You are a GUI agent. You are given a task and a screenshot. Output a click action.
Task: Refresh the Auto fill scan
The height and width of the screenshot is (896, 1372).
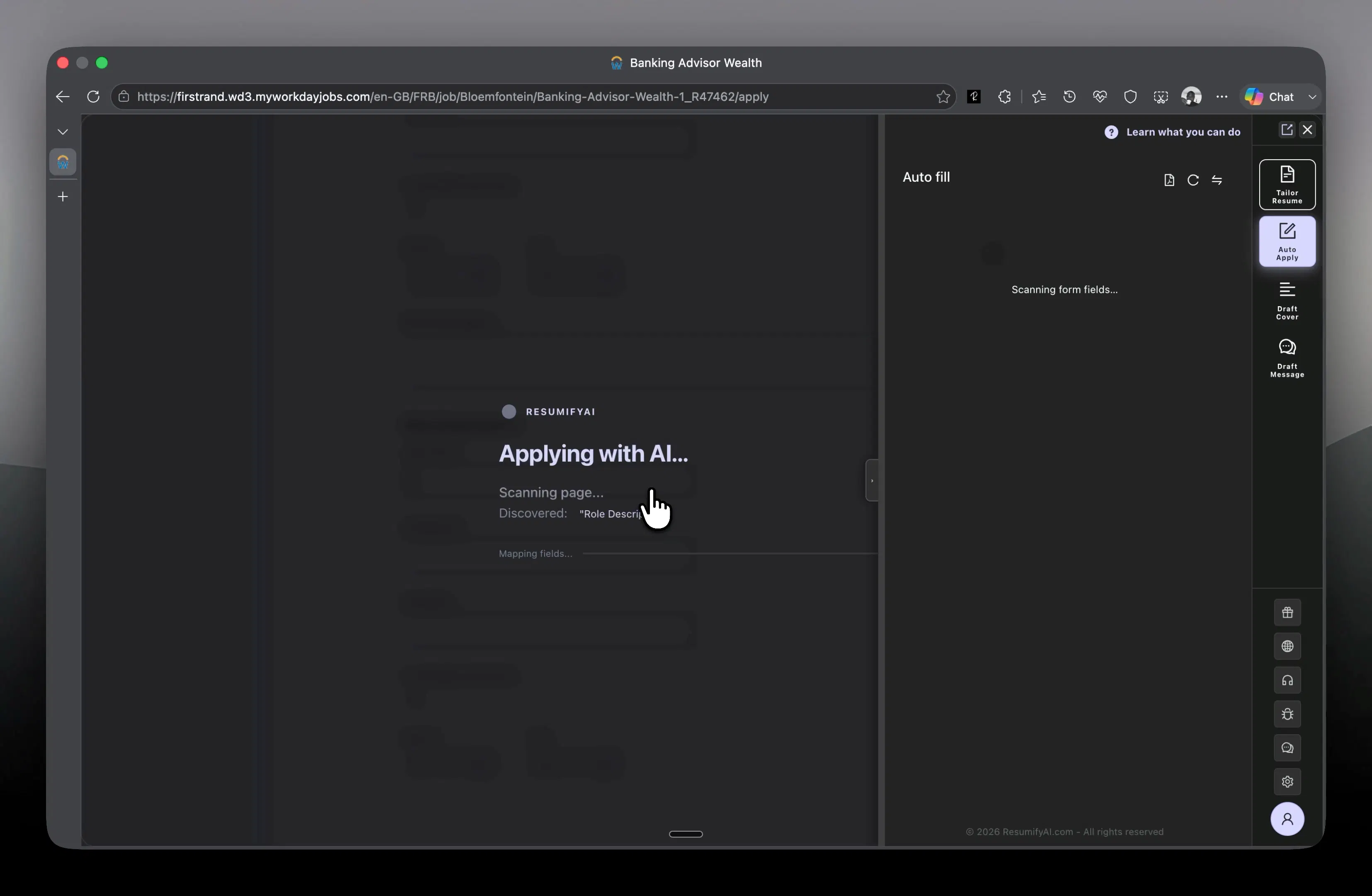pos(1193,180)
